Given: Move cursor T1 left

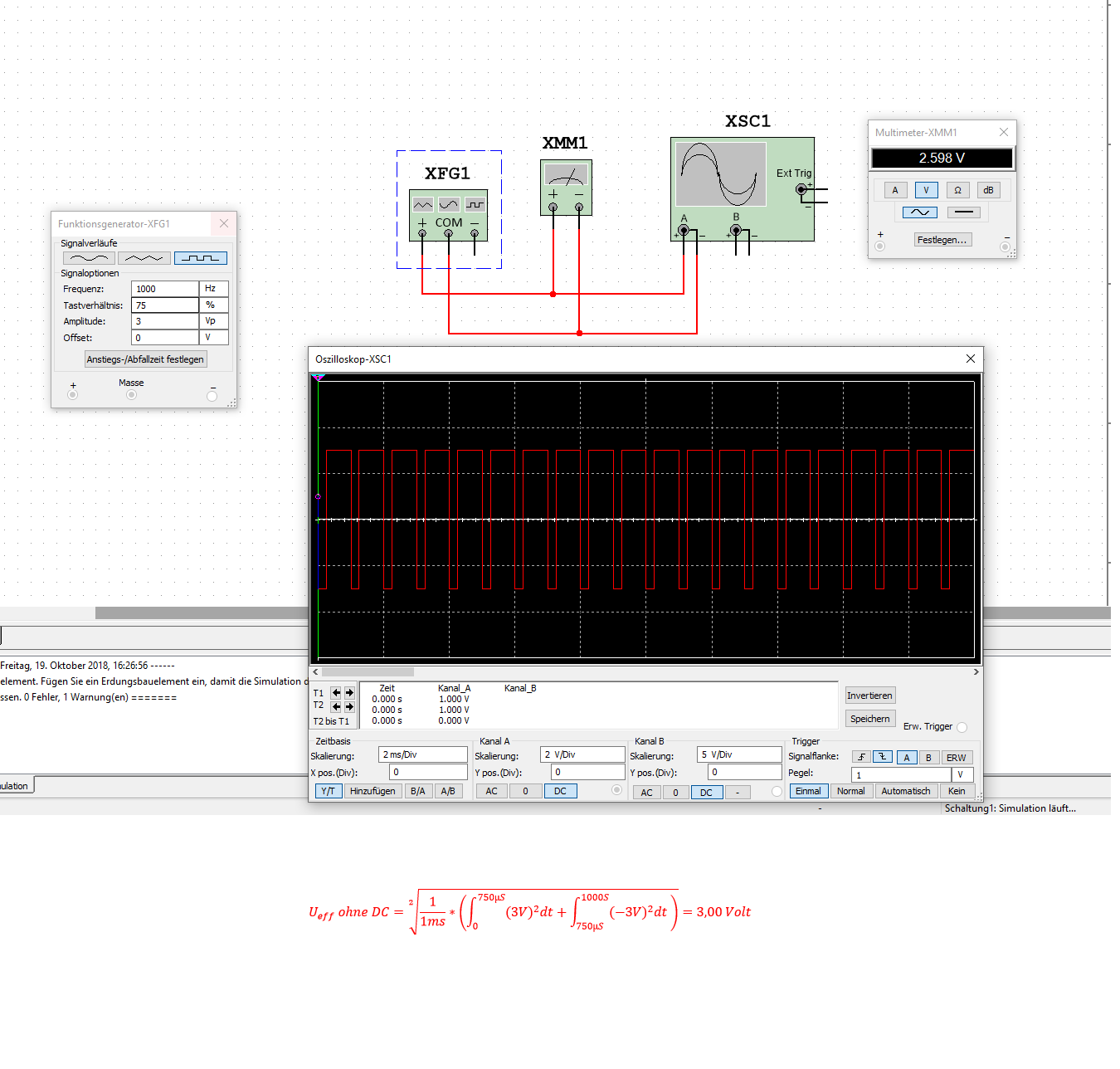Looking at the screenshot, I should pyautogui.click(x=336, y=692).
